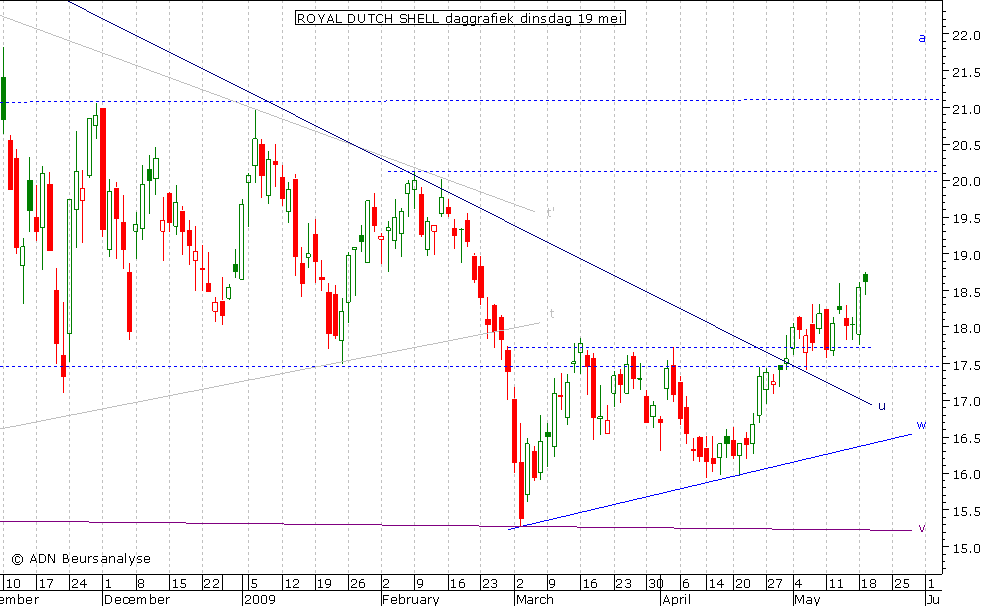Image resolution: width=983 pixels, height=606 pixels.
Task: Select the 22.0 price axis label
Action: click(x=965, y=36)
